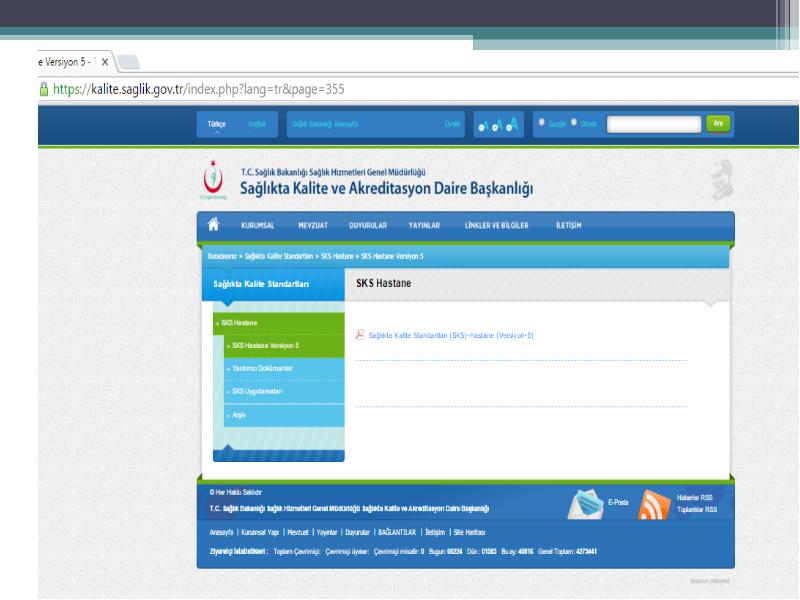Open the İLETİŞİM menu

(x=568, y=225)
